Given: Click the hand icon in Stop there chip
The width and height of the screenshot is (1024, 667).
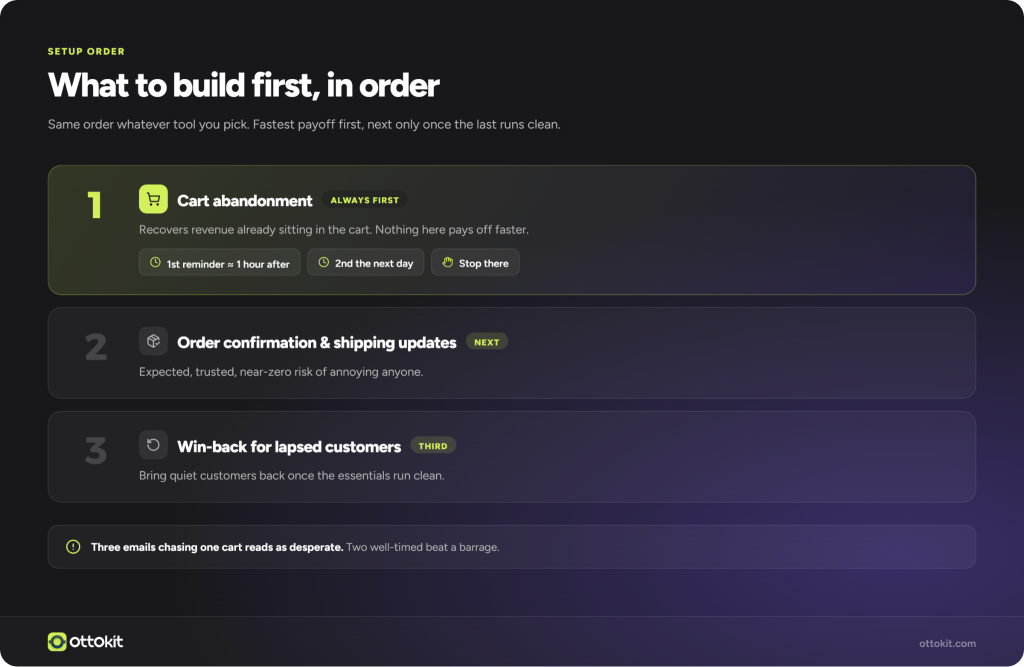Looking at the screenshot, I should point(447,263).
